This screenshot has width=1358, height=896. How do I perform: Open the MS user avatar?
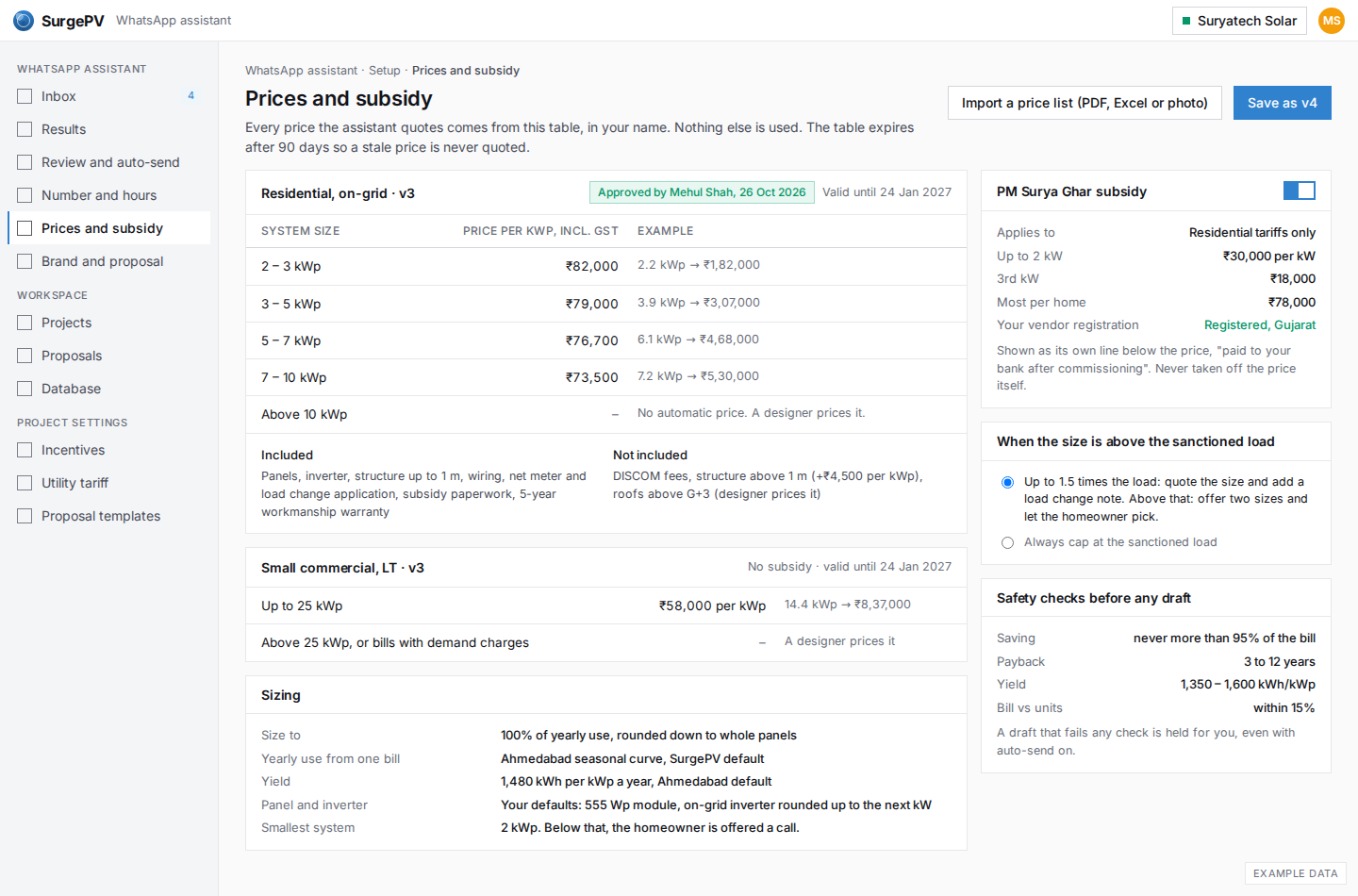click(x=1332, y=21)
